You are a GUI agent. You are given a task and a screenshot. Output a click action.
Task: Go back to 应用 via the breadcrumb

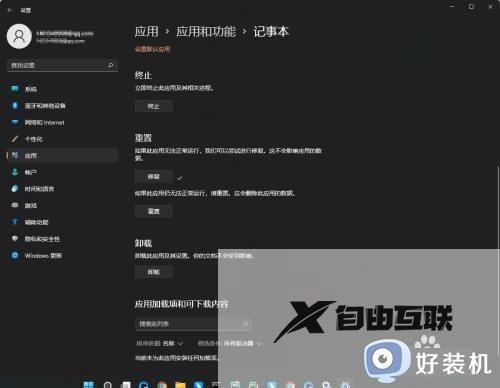(x=146, y=32)
